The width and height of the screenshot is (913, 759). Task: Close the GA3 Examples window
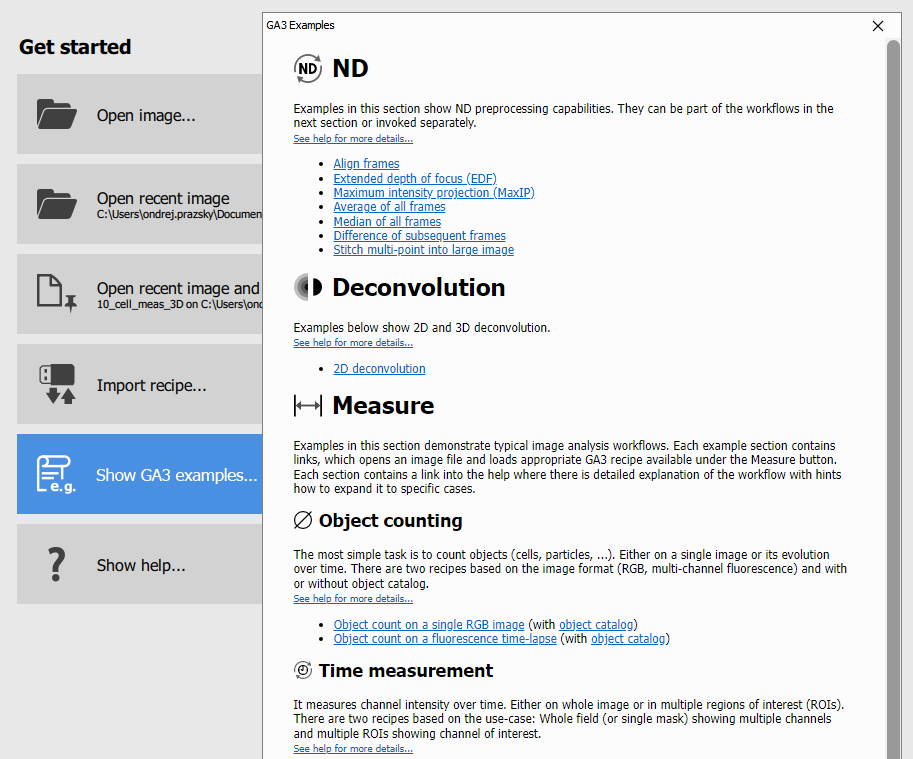click(878, 26)
